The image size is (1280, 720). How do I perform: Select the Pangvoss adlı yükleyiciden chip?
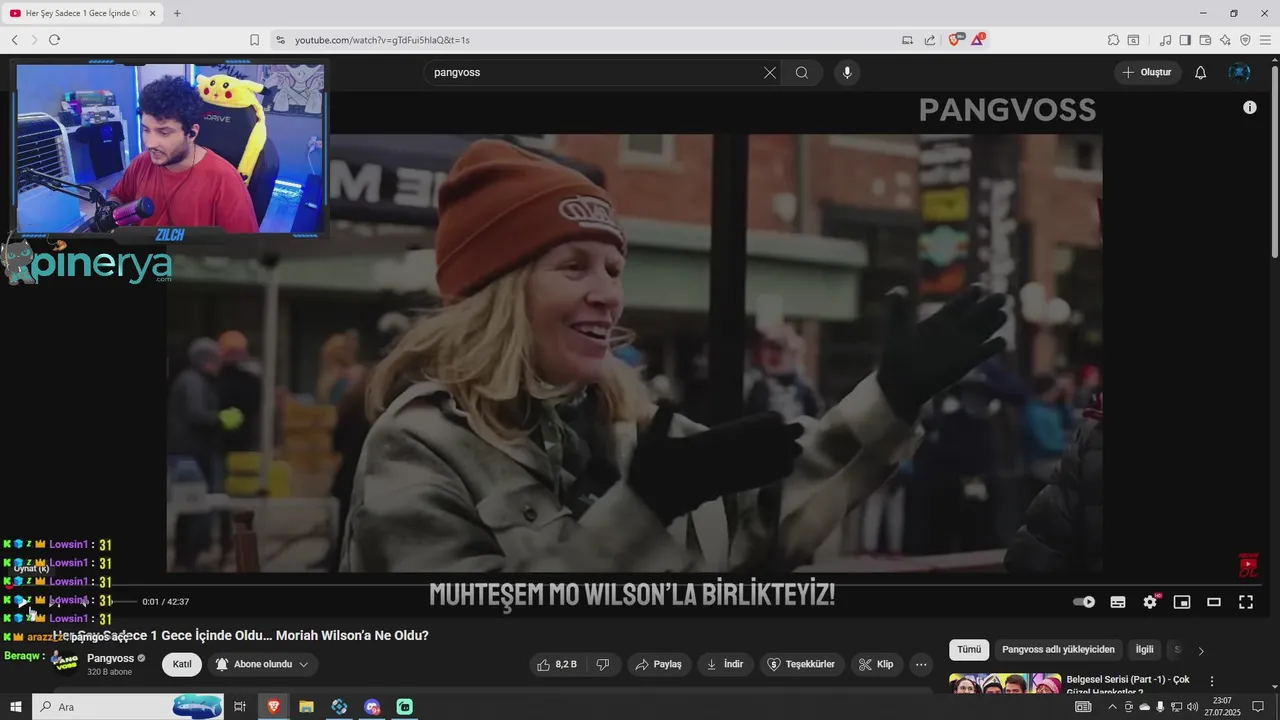(x=1058, y=650)
